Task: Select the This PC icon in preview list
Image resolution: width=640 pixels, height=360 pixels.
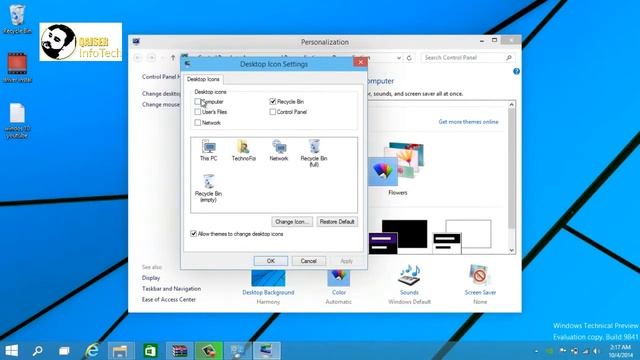Action: coord(209,150)
